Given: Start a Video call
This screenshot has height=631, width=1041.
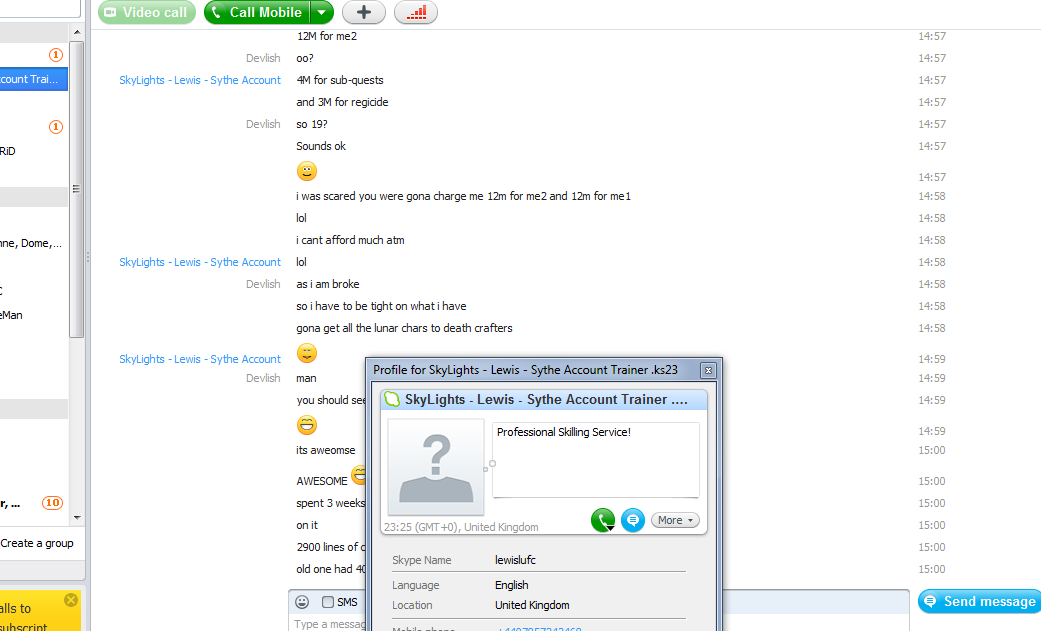Looking at the screenshot, I should click(147, 12).
